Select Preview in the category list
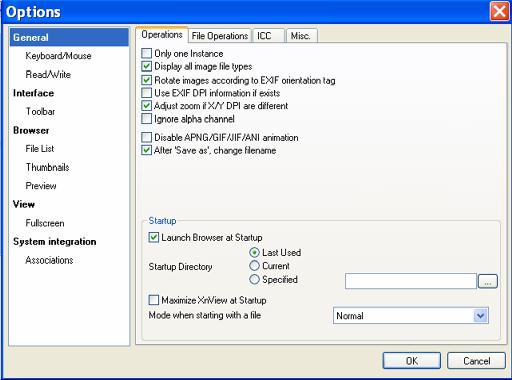 click(x=41, y=186)
